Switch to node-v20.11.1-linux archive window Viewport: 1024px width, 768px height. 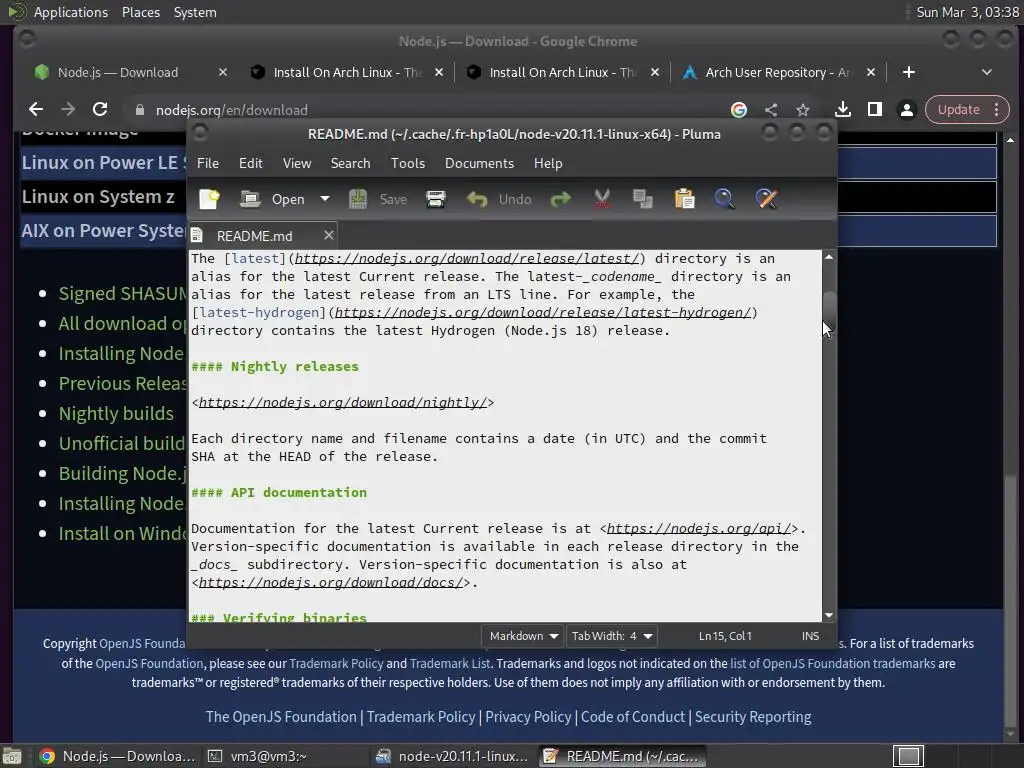[453, 756]
